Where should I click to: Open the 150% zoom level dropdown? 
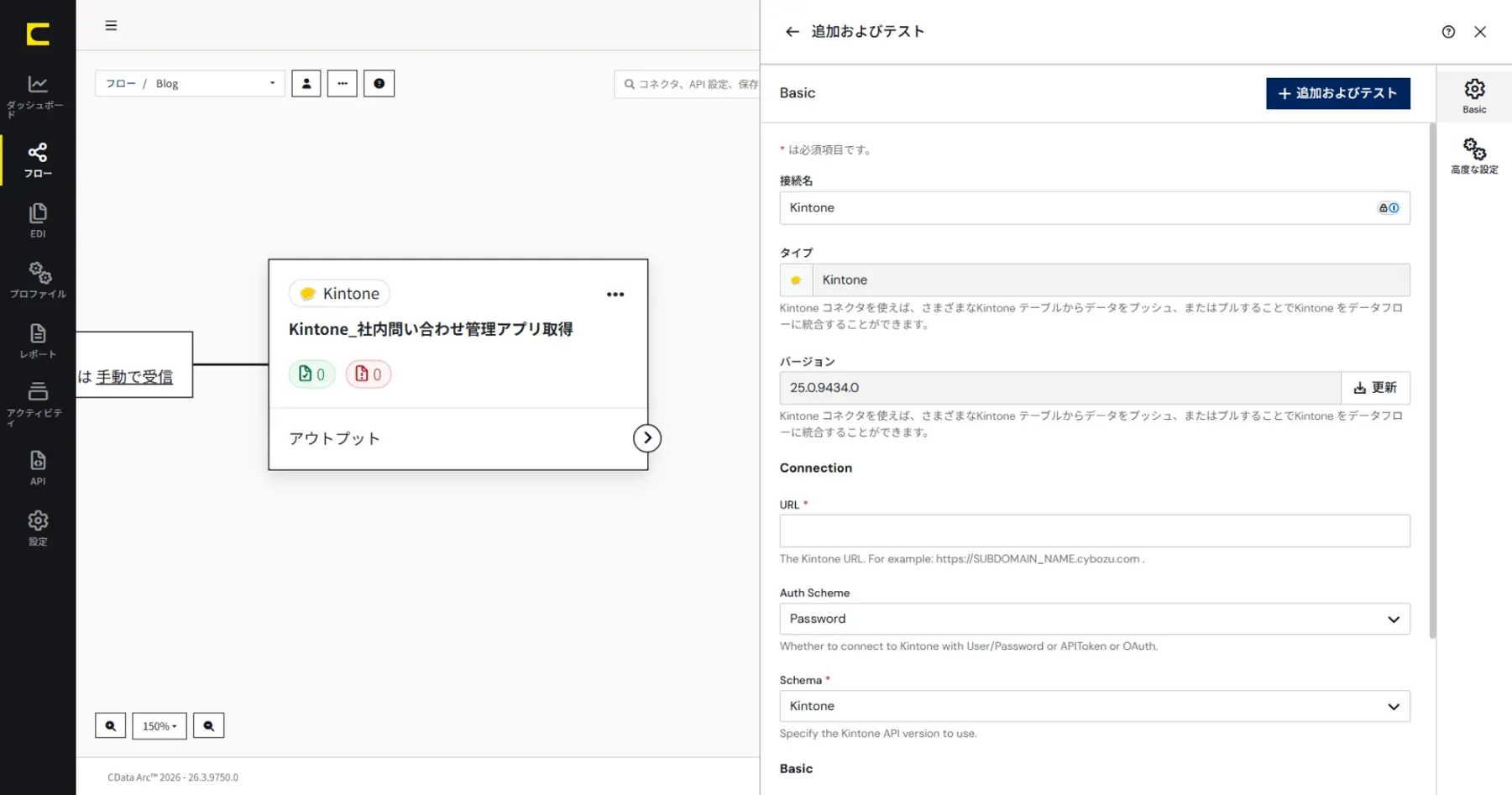[160, 725]
